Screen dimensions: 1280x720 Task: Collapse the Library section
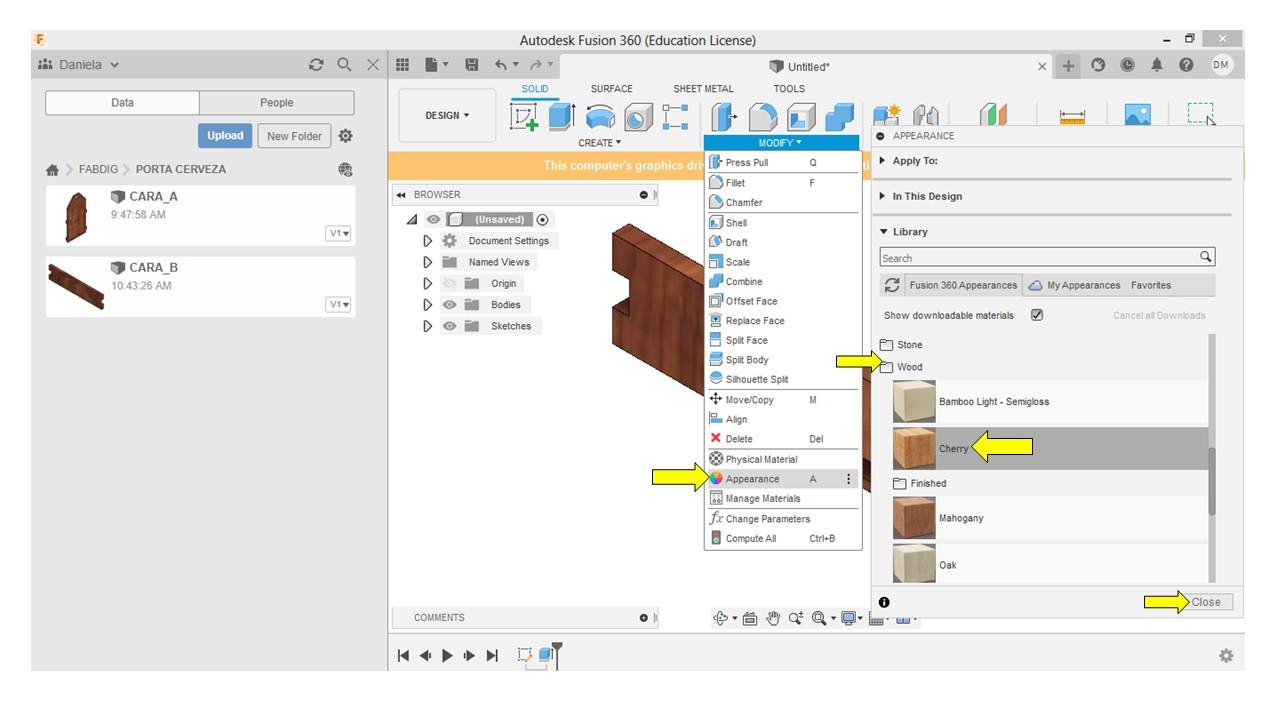883,232
